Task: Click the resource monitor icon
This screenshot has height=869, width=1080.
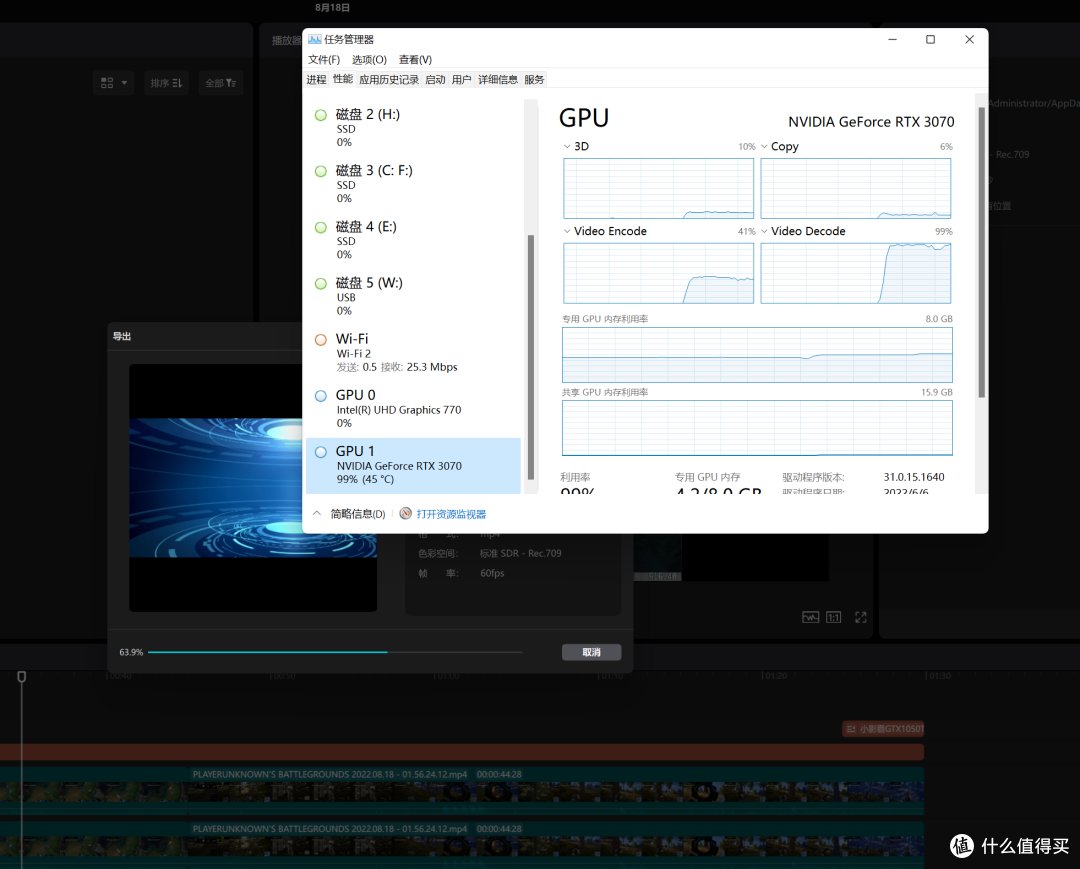Action: (406, 514)
